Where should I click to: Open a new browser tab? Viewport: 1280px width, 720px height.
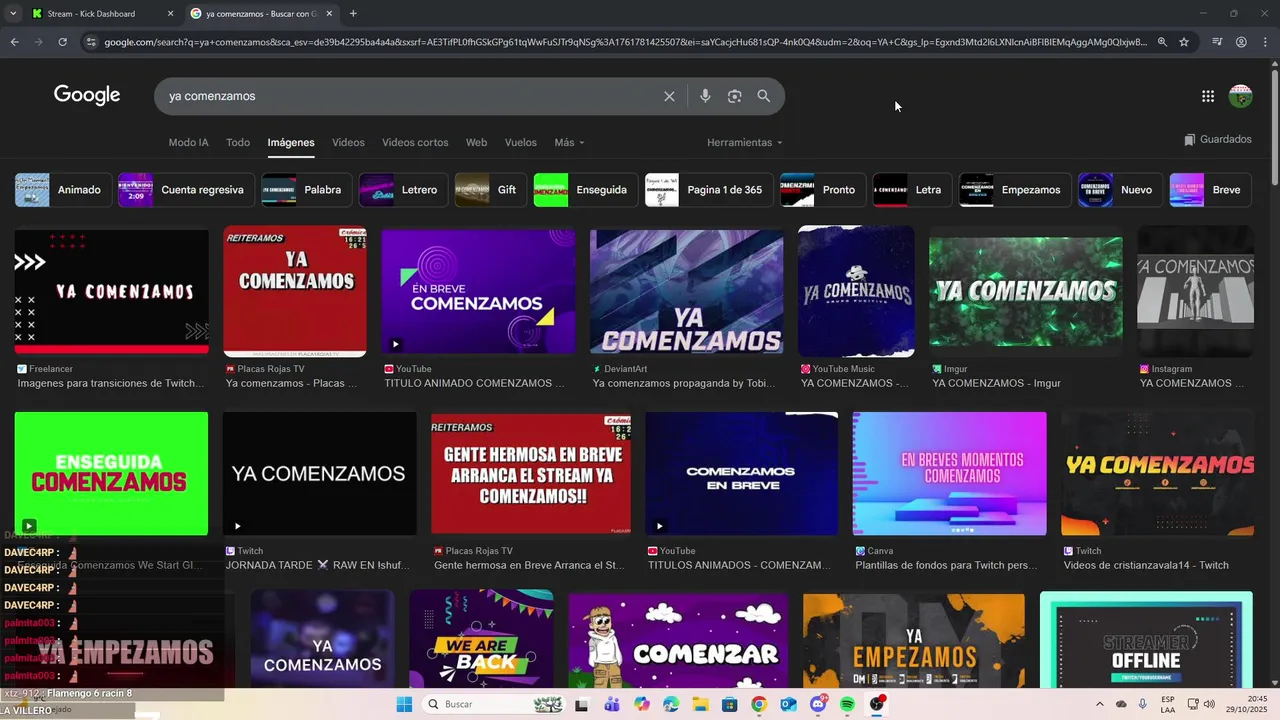353,13
